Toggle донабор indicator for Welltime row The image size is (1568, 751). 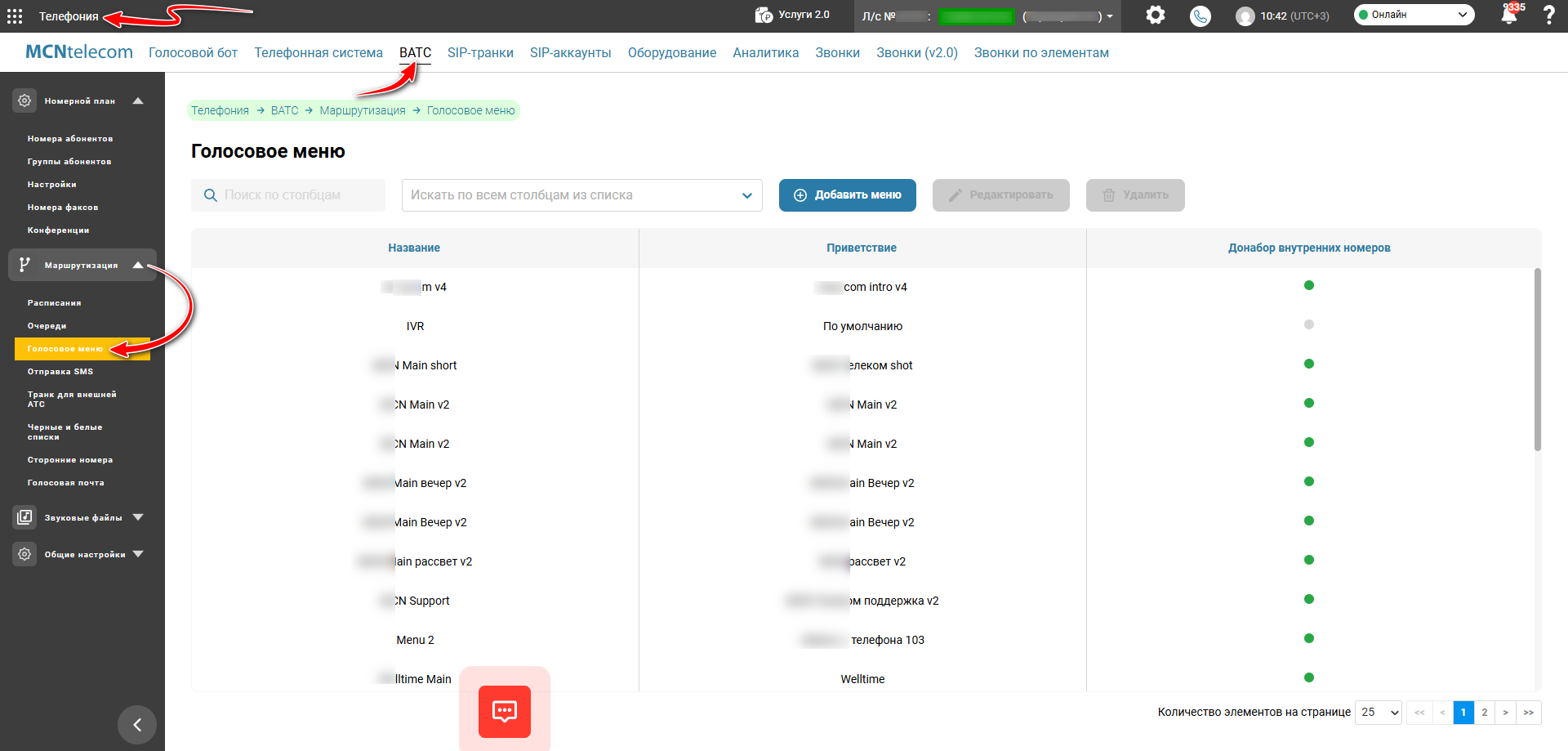(x=1309, y=677)
